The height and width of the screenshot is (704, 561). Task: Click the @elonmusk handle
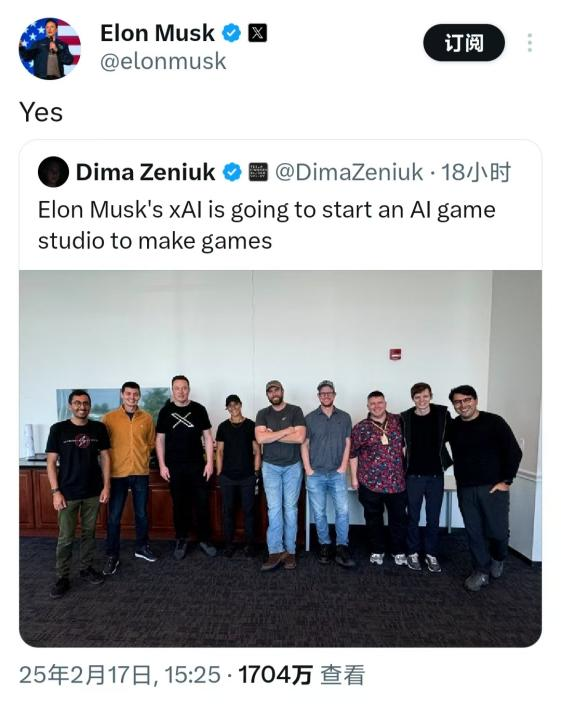coord(163,62)
